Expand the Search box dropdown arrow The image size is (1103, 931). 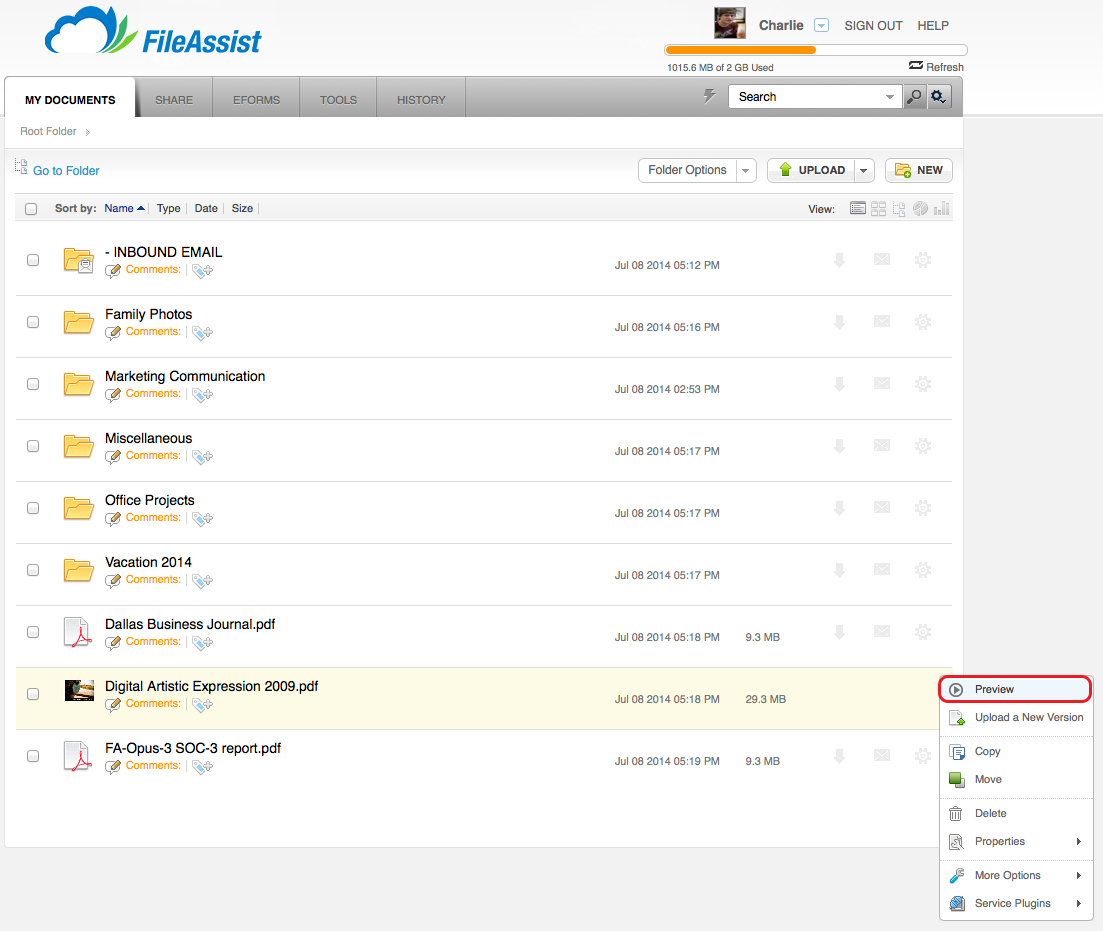[x=890, y=97]
